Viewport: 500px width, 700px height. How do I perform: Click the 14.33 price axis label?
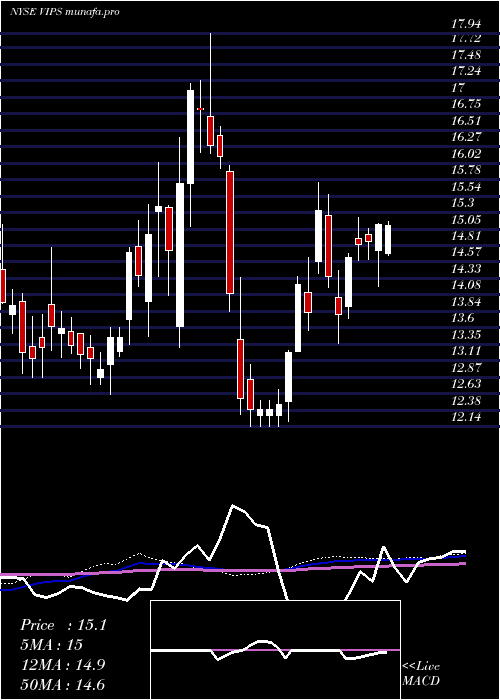click(466, 269)
